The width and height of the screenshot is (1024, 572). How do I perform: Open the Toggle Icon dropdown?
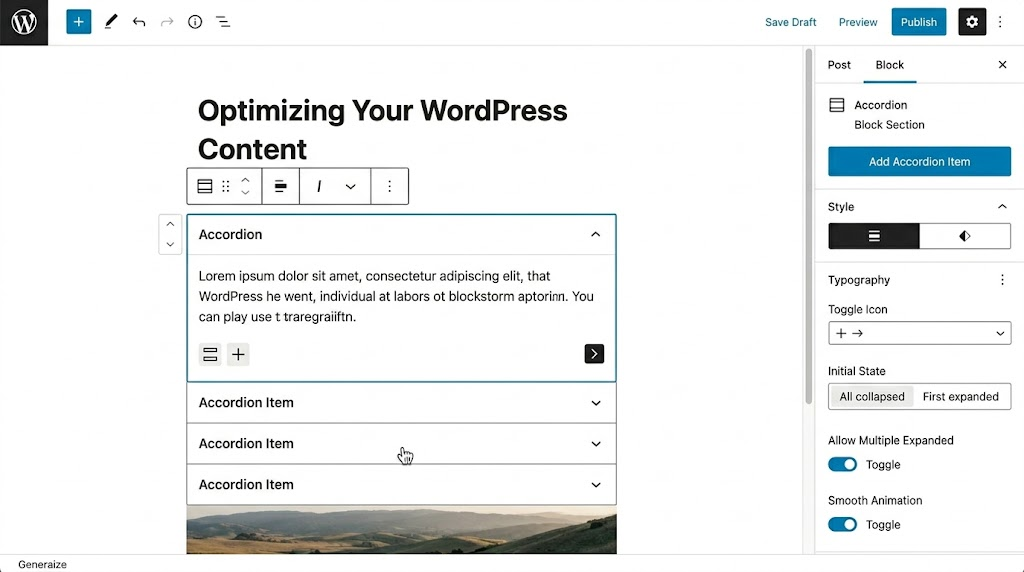point(919,333)
